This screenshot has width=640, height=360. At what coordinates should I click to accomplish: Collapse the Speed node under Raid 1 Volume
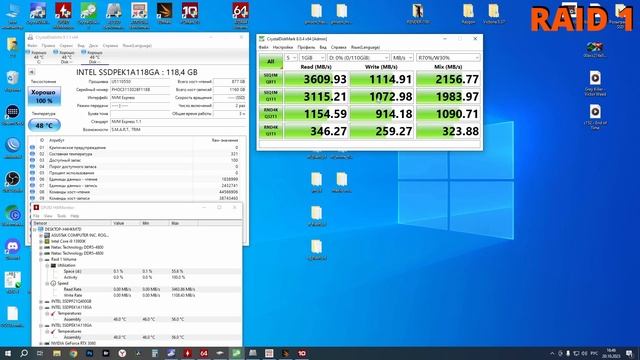click(47, 283)
